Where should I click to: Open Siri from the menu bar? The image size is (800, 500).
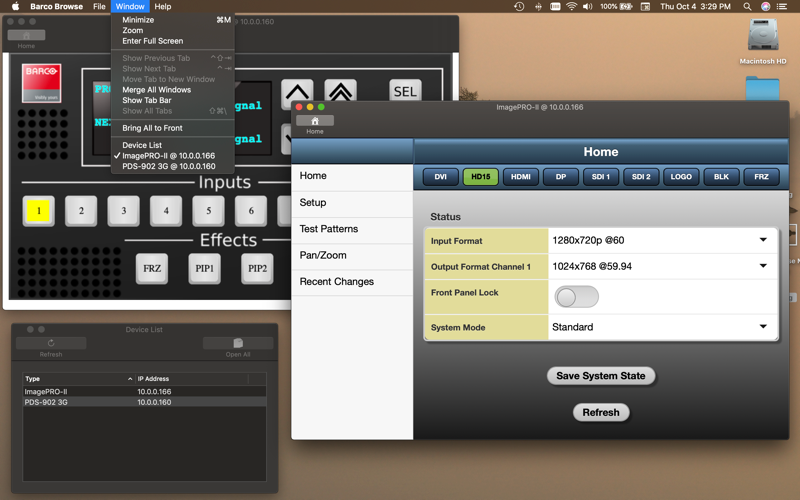tap(765, 7)
